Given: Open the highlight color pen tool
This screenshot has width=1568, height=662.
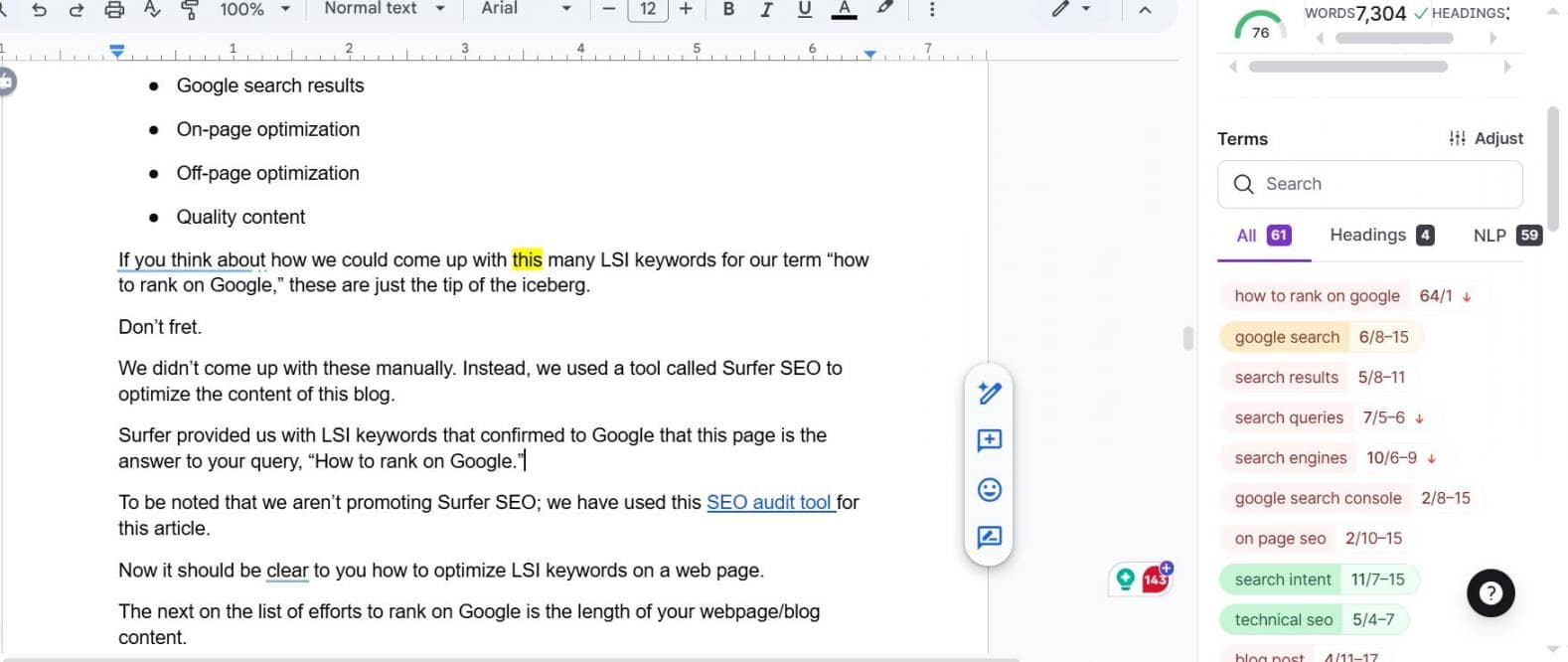Looking at the screenshot, I should [884, 9].
